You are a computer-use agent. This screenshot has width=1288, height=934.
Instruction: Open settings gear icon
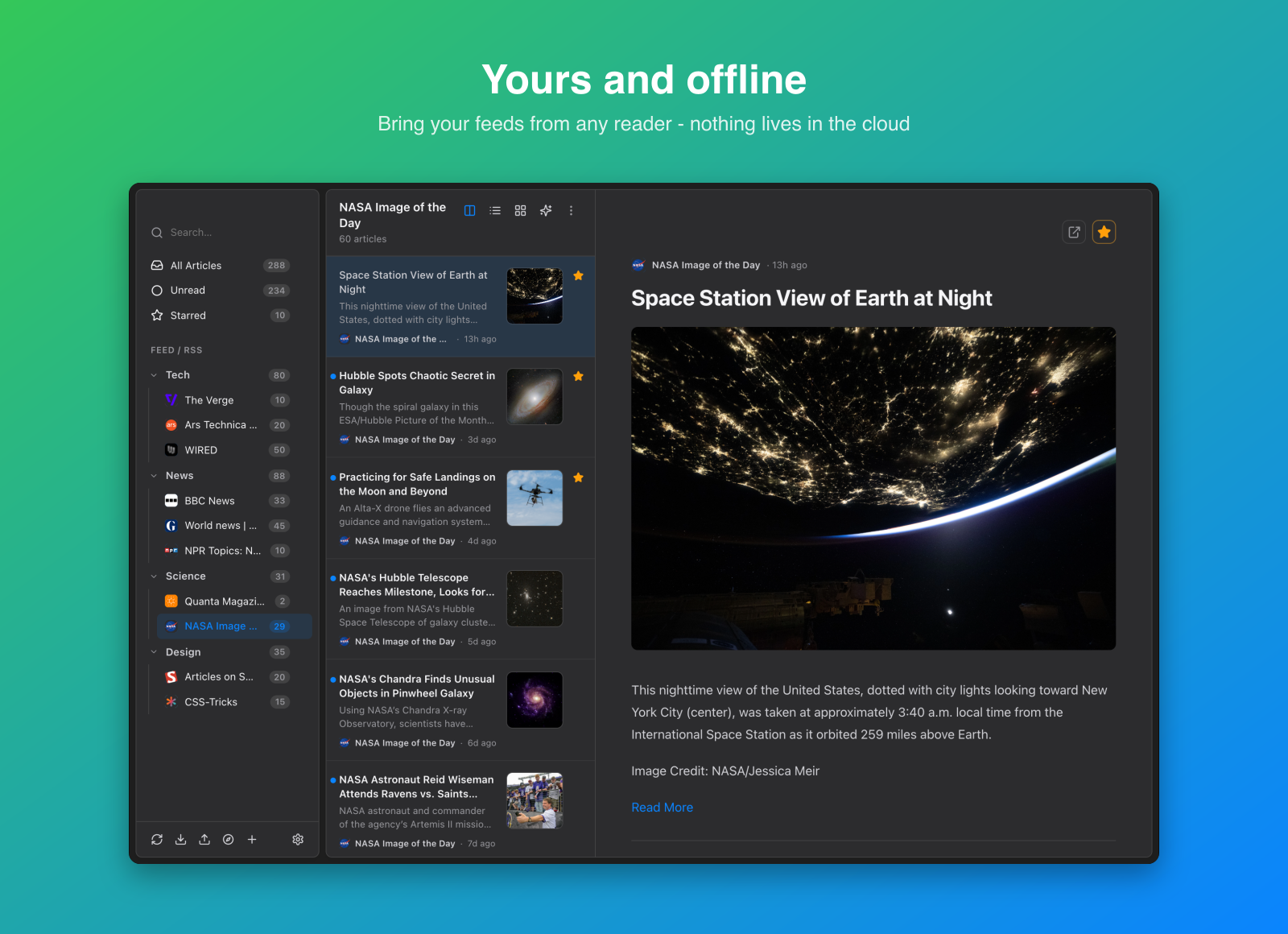pyautogui.click(x=298, y=840)
